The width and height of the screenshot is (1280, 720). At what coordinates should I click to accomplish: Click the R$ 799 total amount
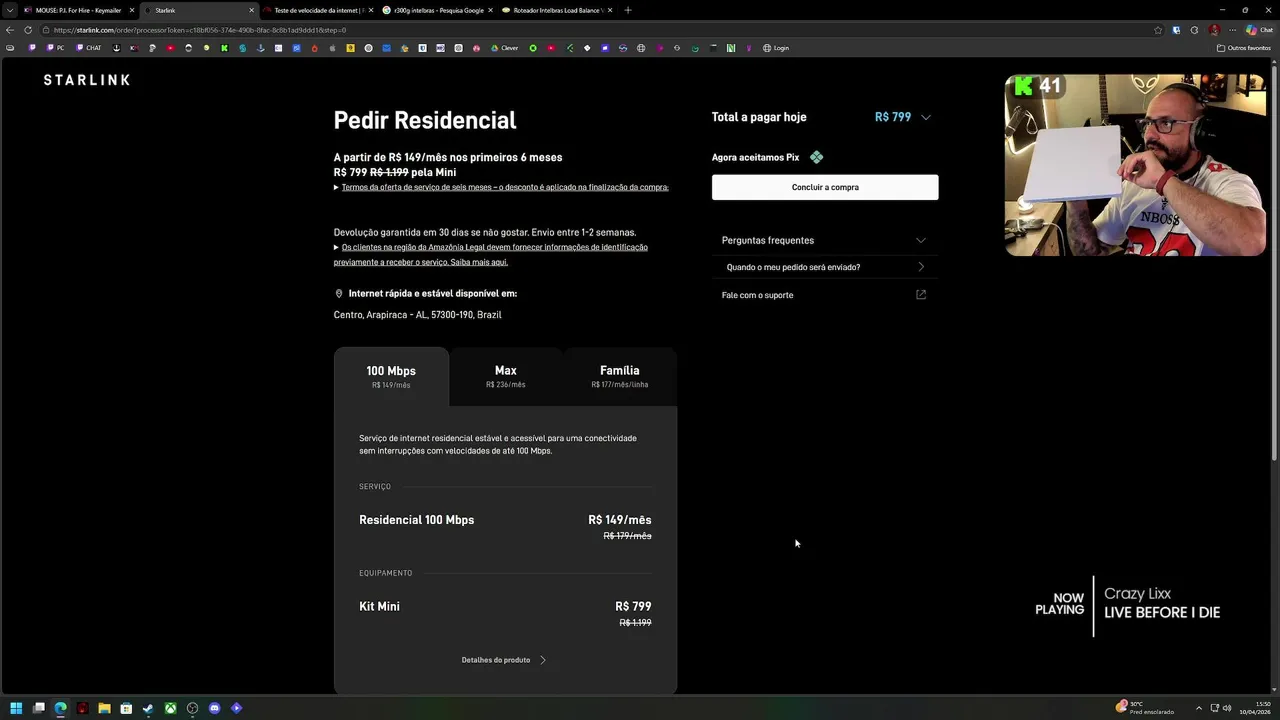tap(893, 117)
